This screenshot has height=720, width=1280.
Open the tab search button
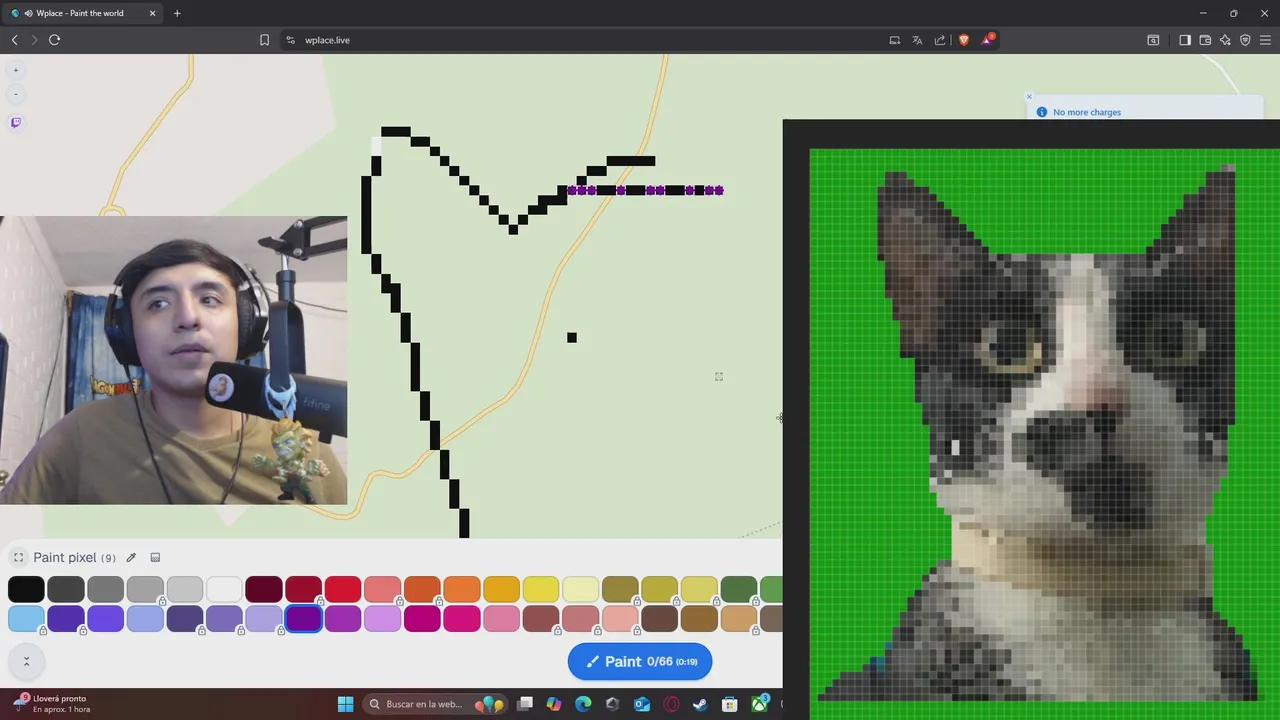point(1153,40)
